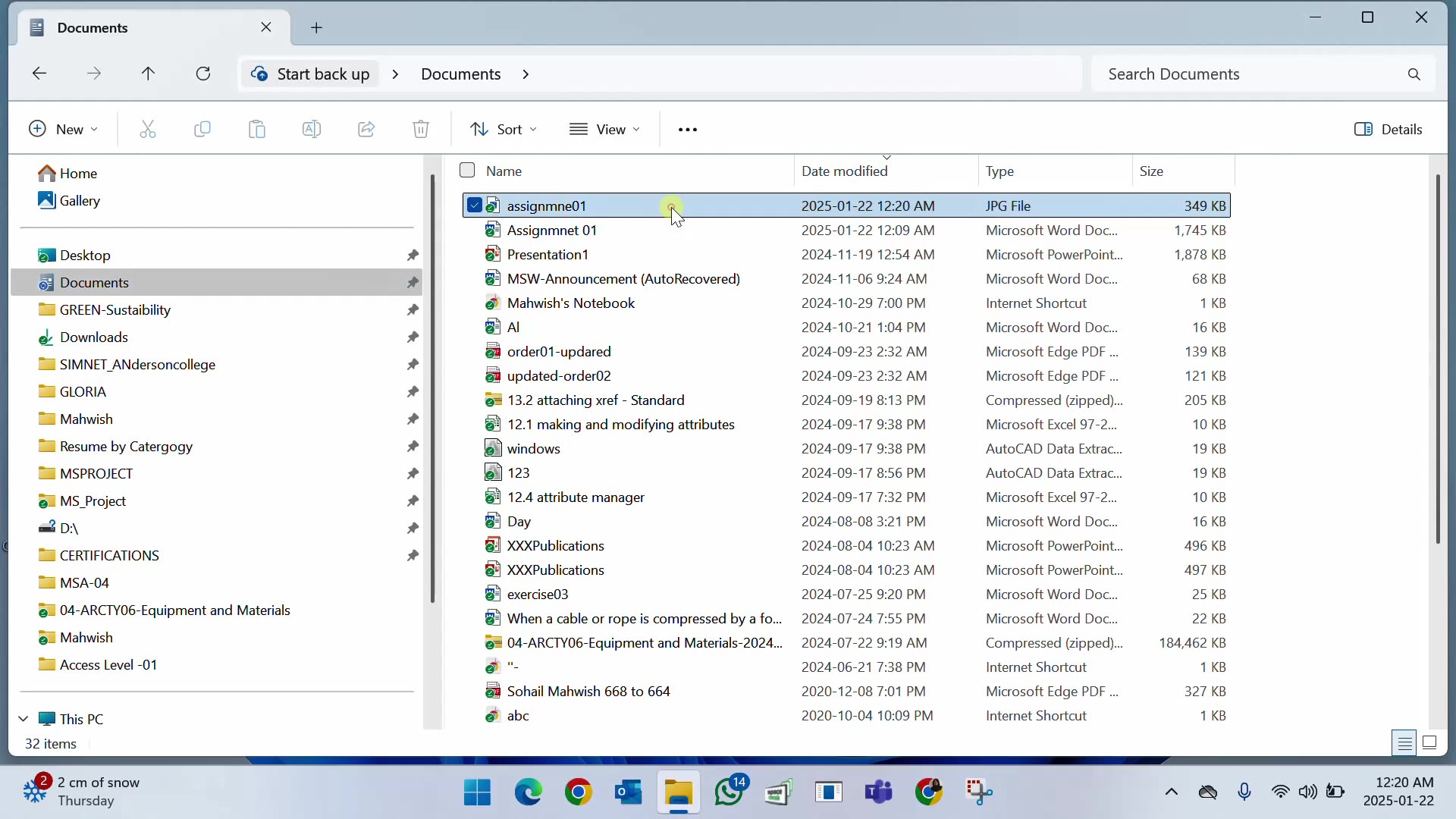Go up one folder level arrow
The image size is (1456, 819).
[149, 74]
